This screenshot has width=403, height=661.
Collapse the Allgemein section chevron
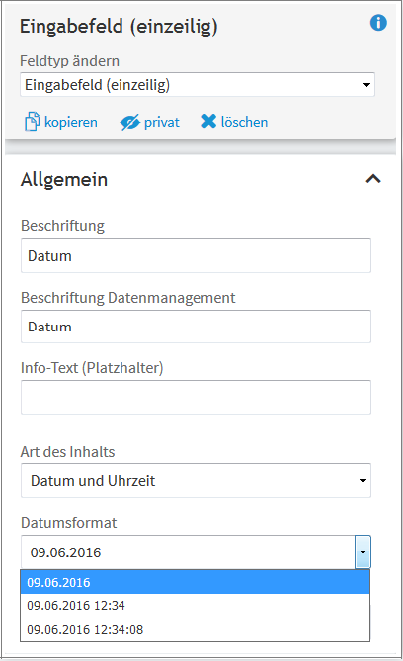pos(373,179)
